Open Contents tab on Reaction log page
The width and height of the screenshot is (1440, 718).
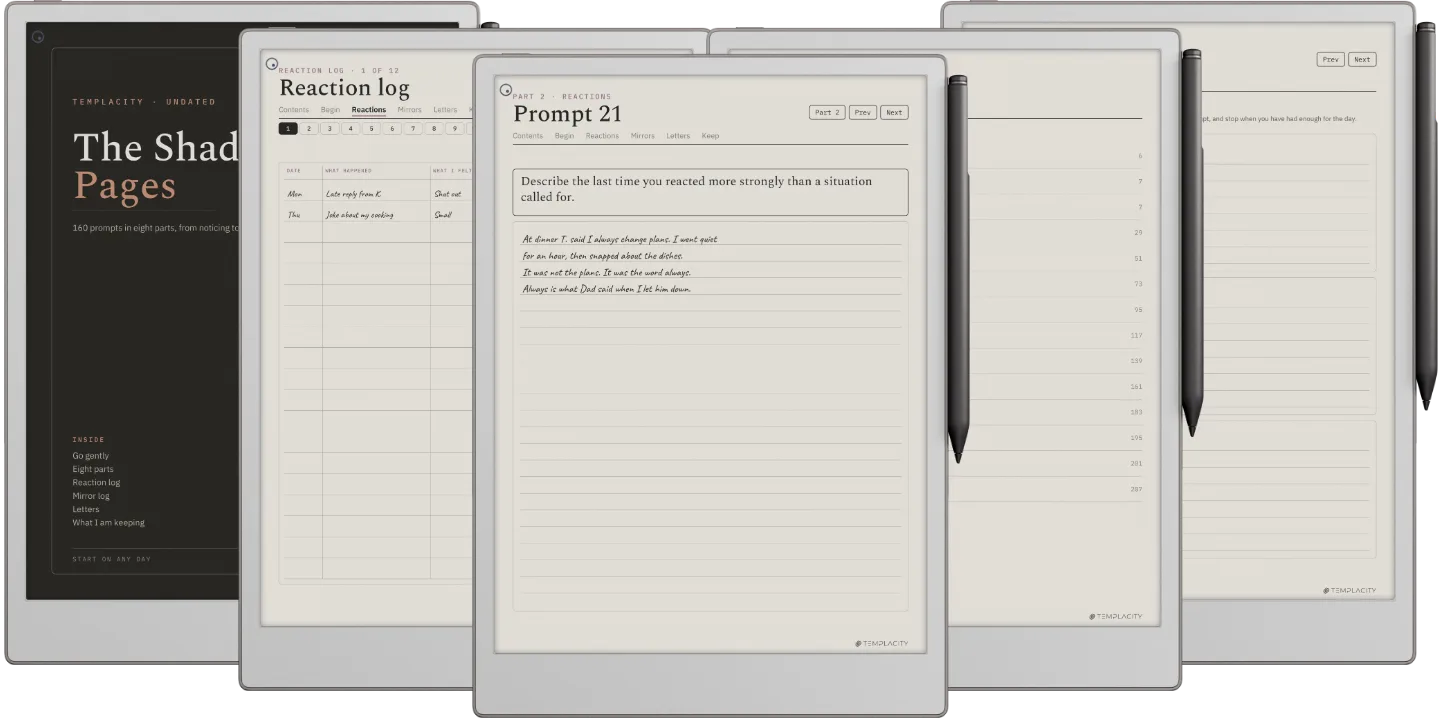click(x=294, y=110)
